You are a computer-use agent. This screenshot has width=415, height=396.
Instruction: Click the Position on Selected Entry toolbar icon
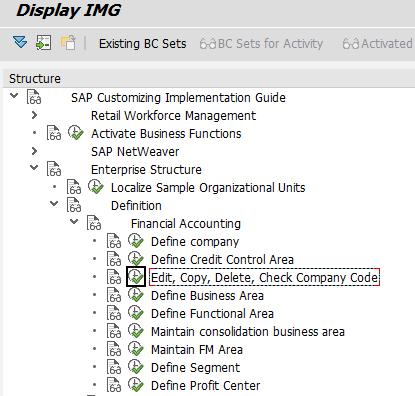point(44,43)
